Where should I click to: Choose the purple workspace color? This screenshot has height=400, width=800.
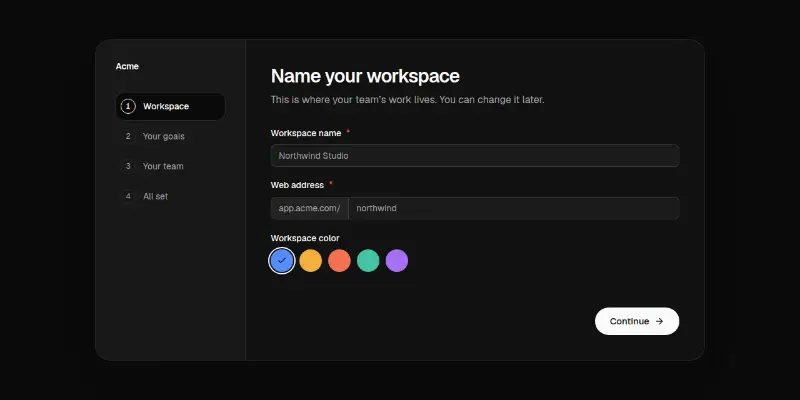(397, 261)
